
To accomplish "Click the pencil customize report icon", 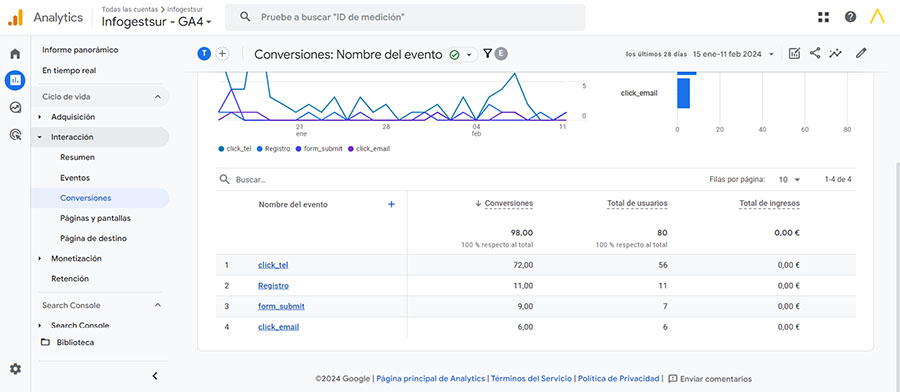I will point(860,53).
